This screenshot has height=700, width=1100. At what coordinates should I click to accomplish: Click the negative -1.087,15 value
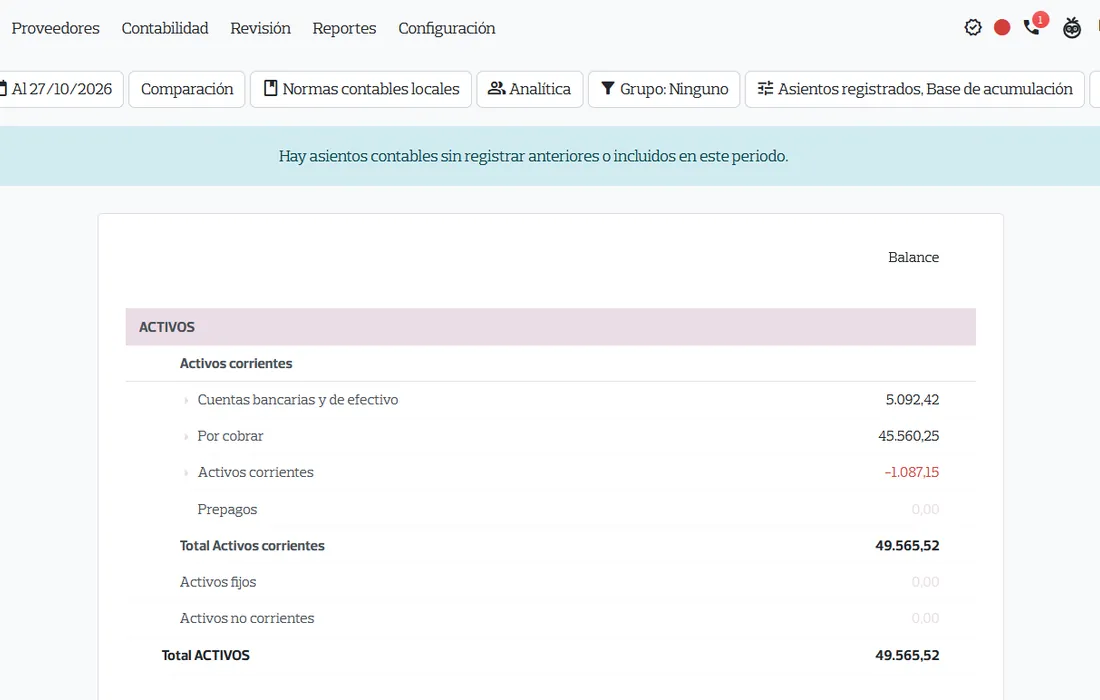click(911, 473)
